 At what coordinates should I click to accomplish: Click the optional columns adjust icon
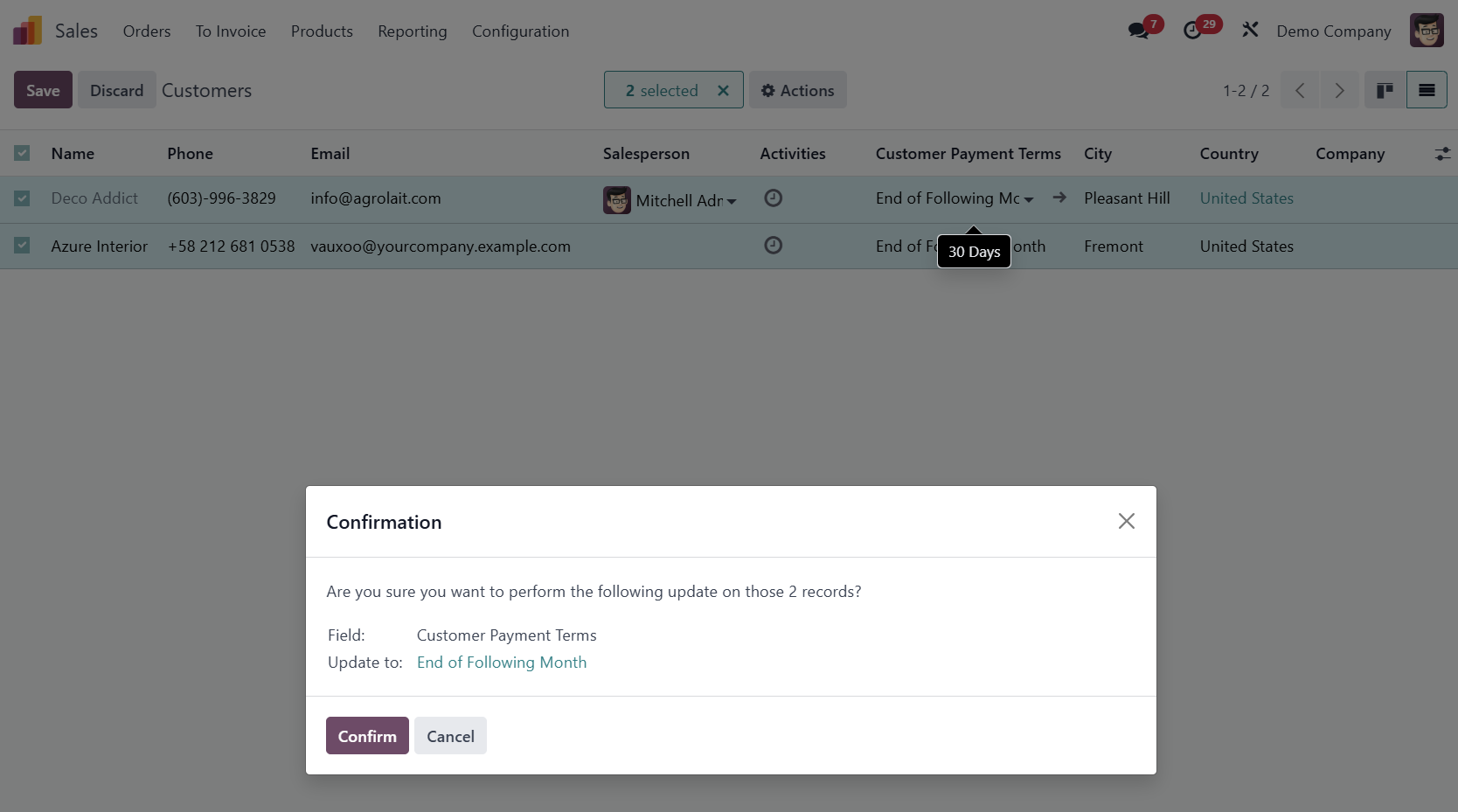pyautogui.click(x=1442, y=154)
